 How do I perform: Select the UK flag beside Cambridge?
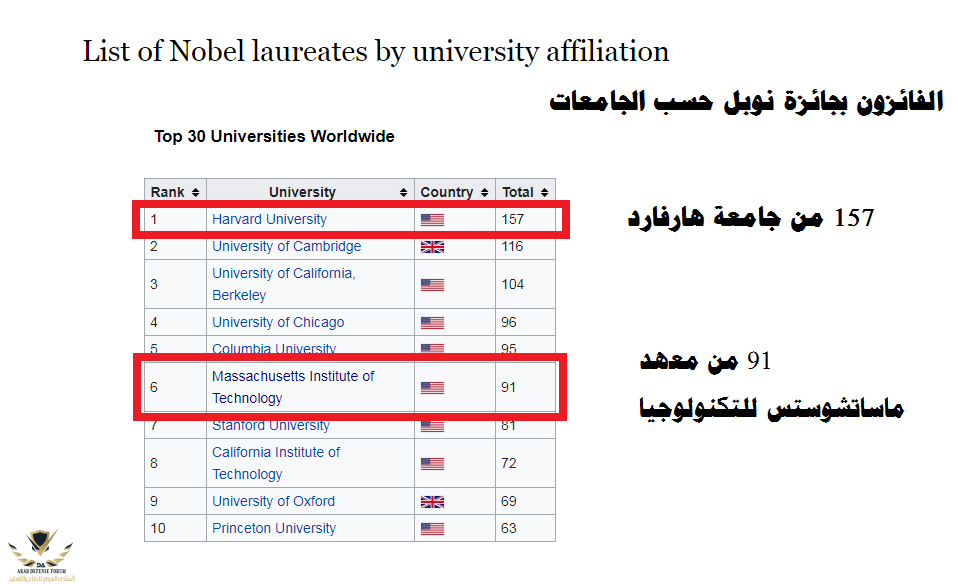pyautogui.click(x=433, y=247)
